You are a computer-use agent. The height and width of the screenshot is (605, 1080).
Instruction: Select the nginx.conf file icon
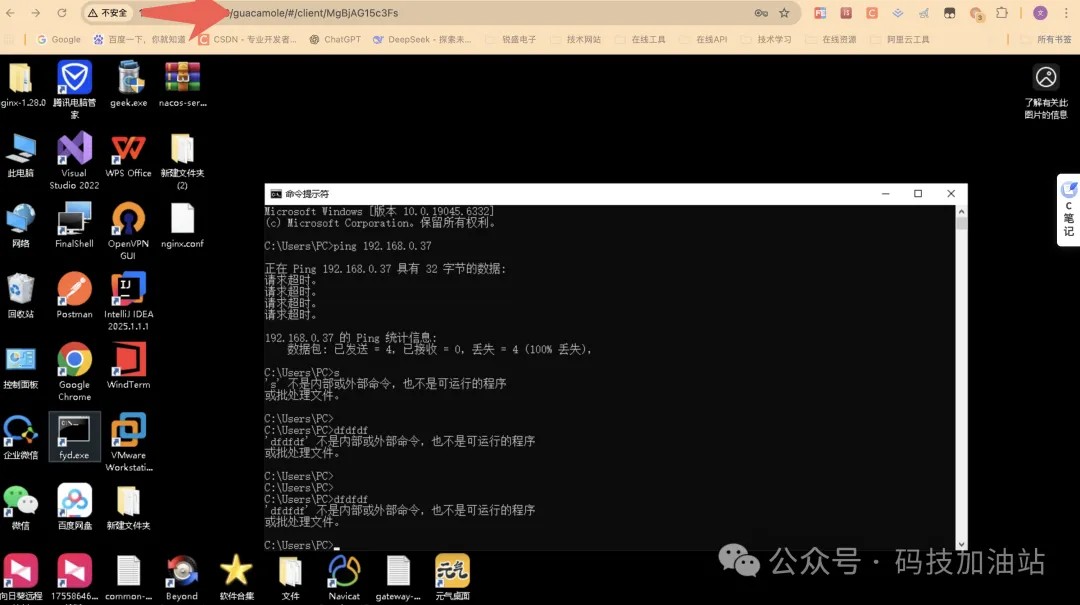[x=183, y=225]
